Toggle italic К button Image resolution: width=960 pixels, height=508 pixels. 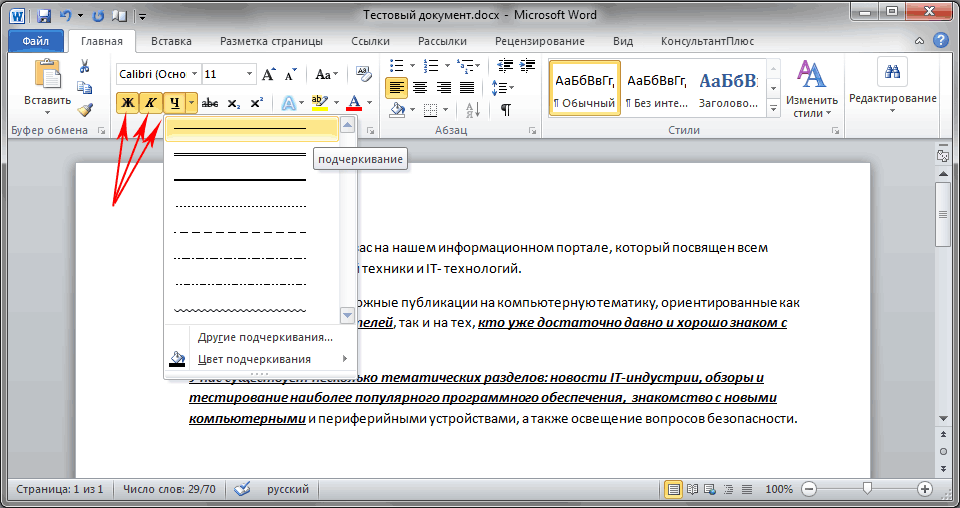[x=151, y=103]
